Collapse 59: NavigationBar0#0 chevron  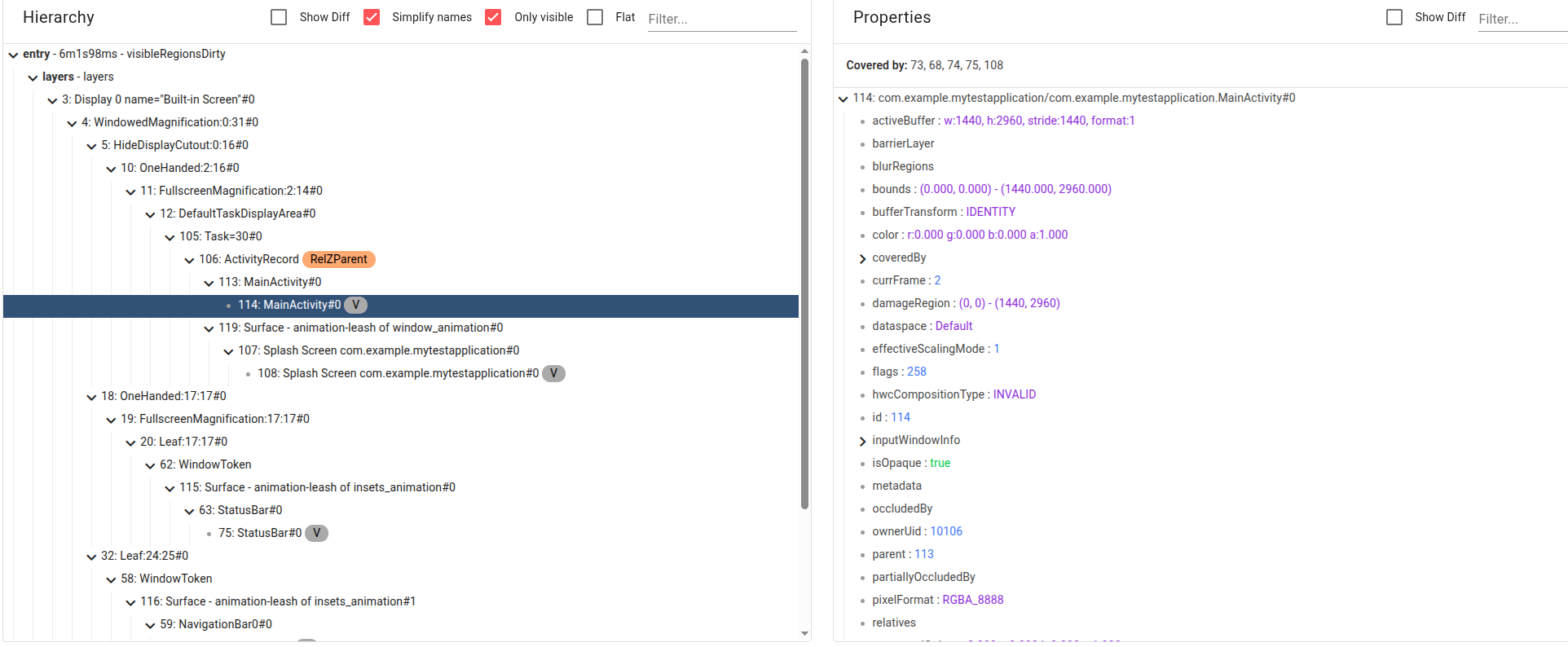pyautogui.click(x=150, y=625)
